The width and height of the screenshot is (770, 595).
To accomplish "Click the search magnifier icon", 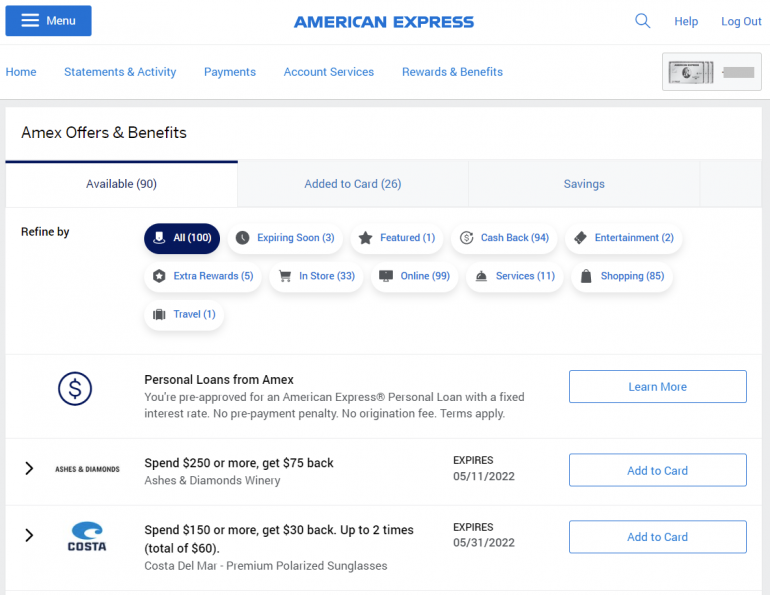I will (642, 21).
